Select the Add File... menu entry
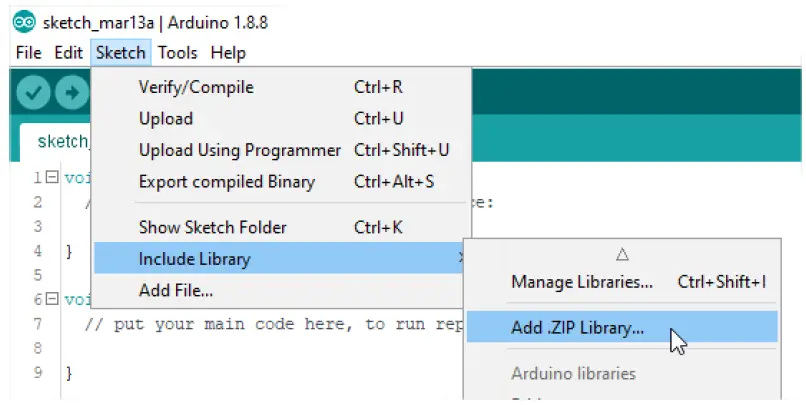Screen dimensions: 806x406 176,291
